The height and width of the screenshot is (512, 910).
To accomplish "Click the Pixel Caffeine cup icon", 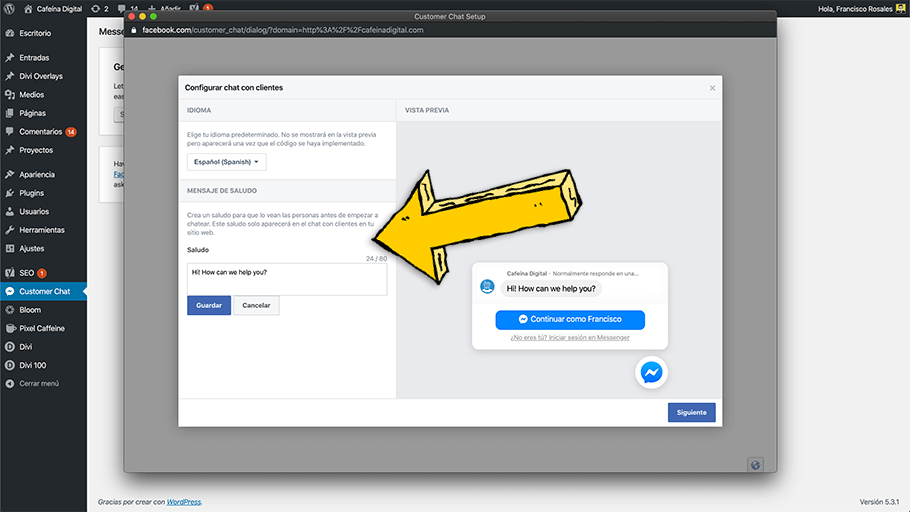I will [10, 329].
